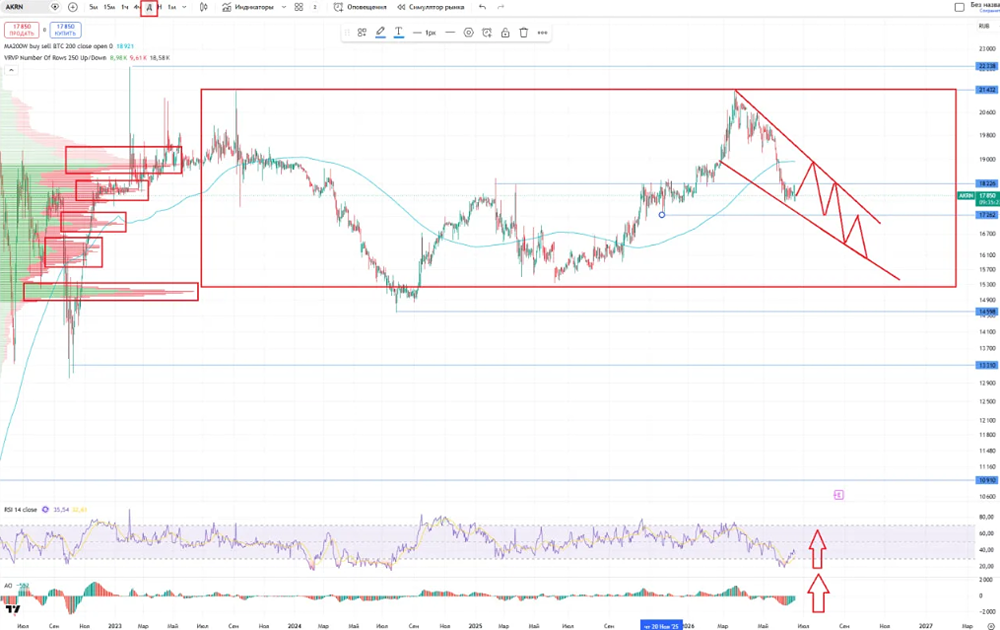Select the 1м monthly timeframe
Screen dimensions: 1000x630
pyautogui.click(x=172, y=7)
